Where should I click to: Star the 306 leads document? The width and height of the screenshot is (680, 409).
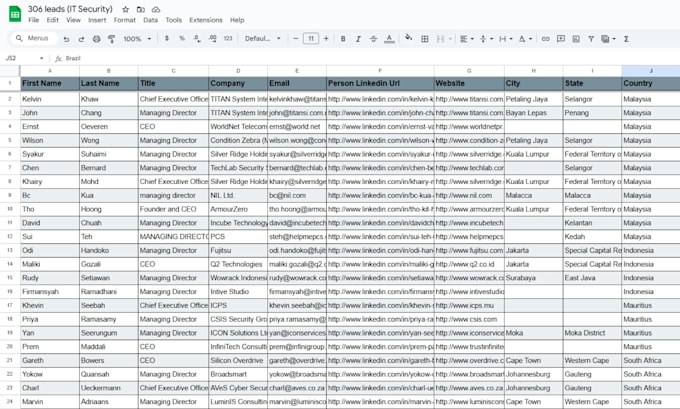click(125, 9)
